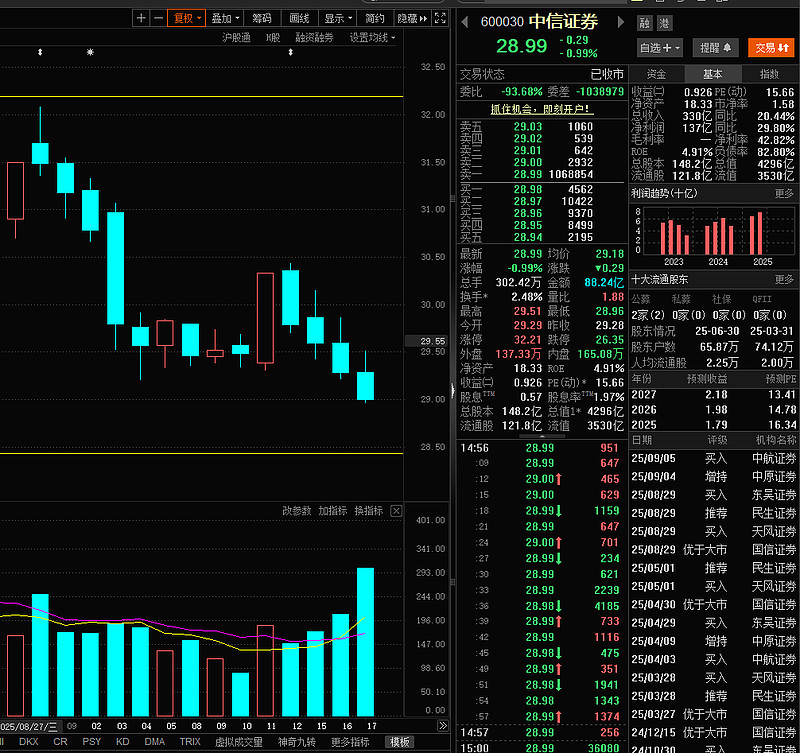The image size is (800, 753).
Task: Select the 虚拟成交量 indicator tab
Action: 239,742
